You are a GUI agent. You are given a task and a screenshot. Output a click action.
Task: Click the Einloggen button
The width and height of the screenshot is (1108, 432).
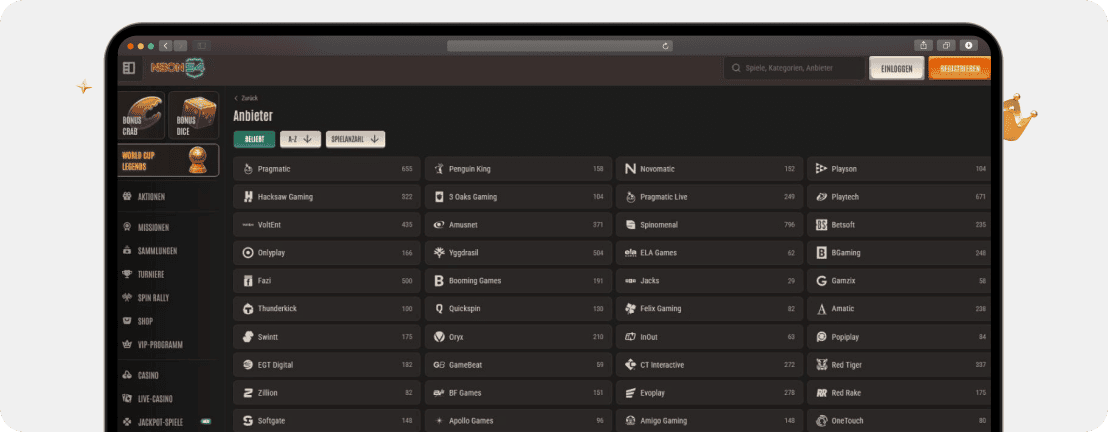click(896, 69)
